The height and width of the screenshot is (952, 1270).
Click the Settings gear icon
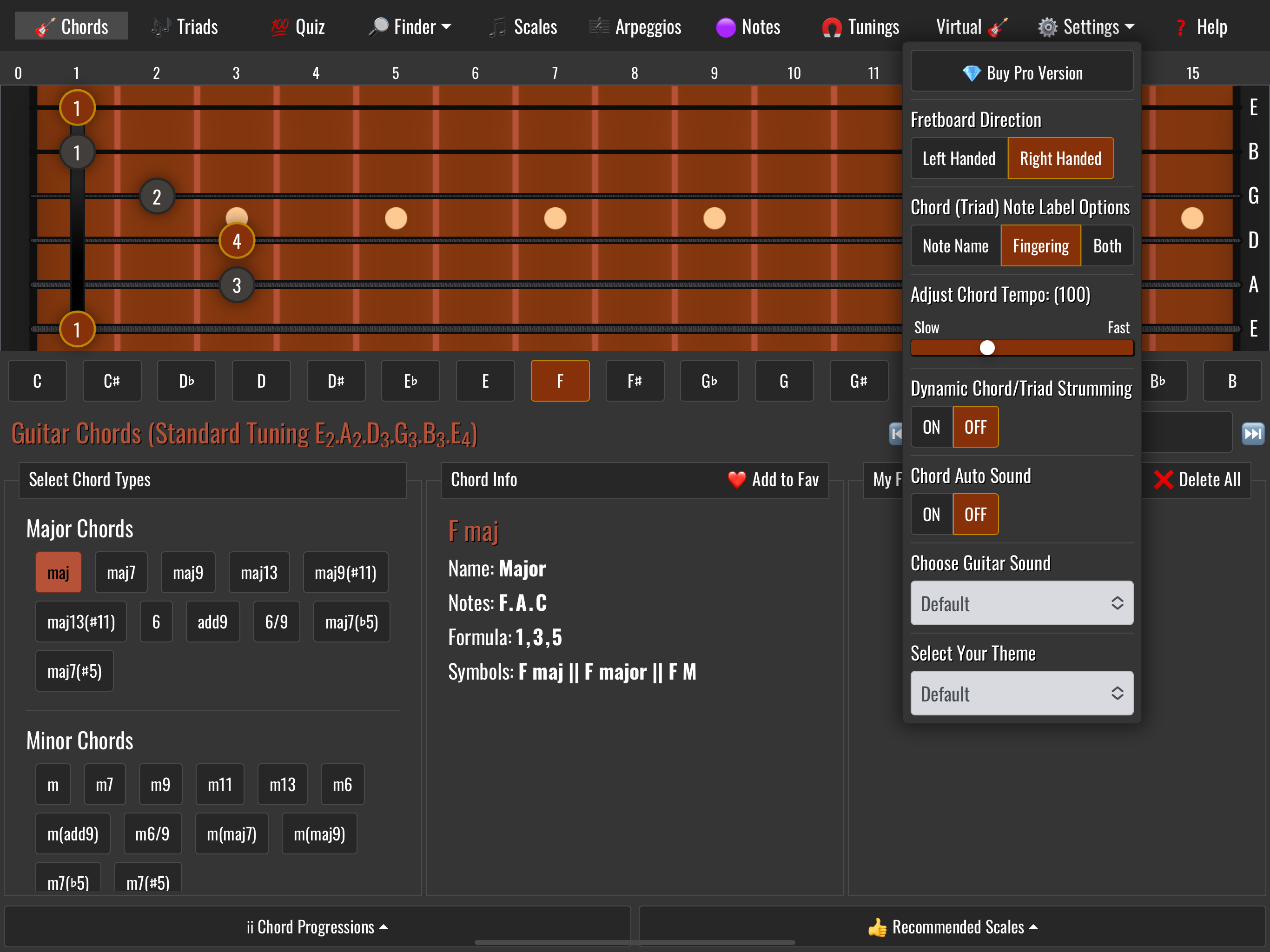1047,27
